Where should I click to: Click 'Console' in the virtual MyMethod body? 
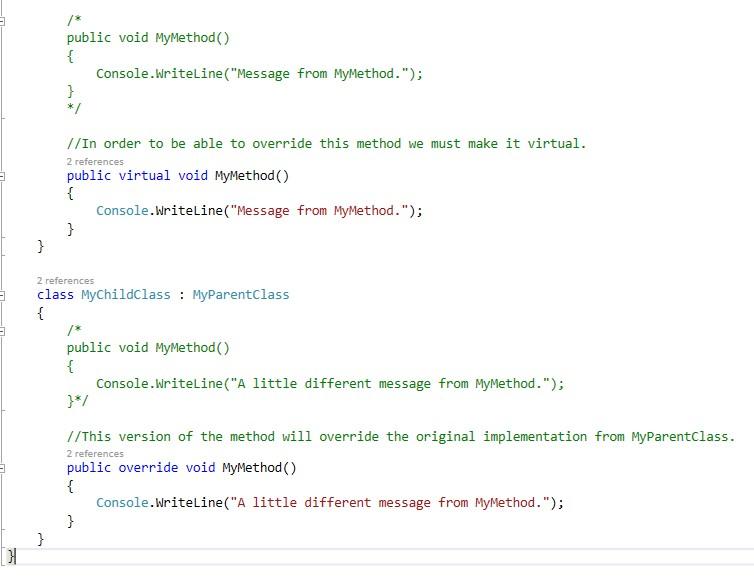click(x=122, y=211)
